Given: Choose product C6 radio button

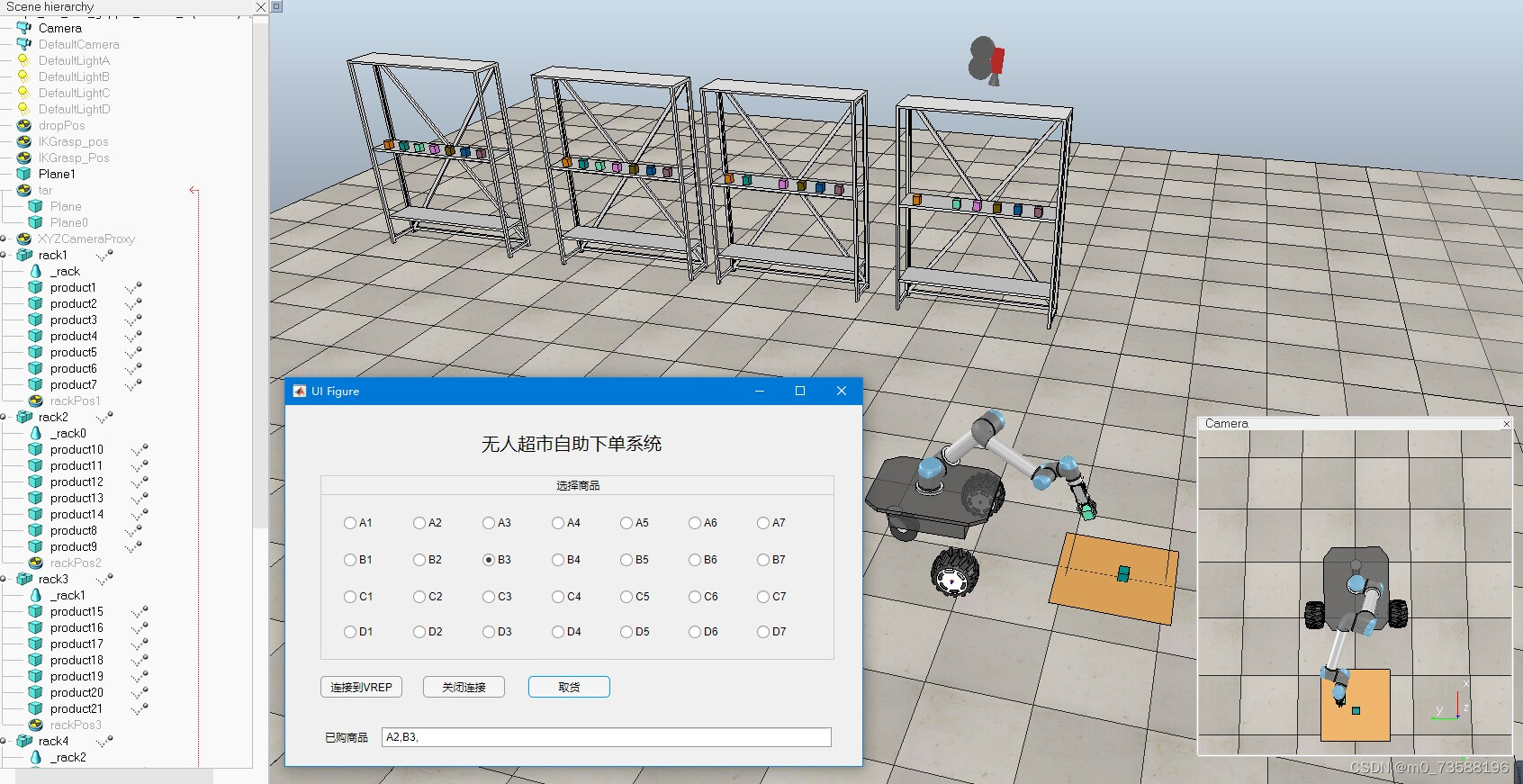Looking at the screenshot, I should 695,596.
